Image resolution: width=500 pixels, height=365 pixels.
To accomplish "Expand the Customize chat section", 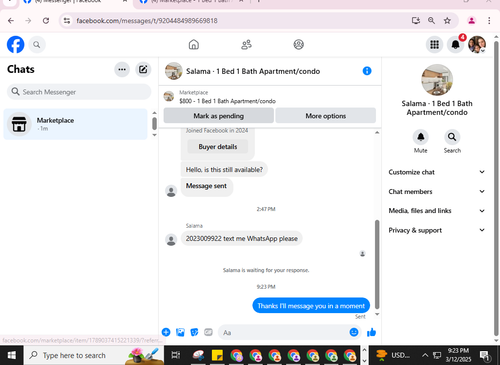I will coord(436,172).
